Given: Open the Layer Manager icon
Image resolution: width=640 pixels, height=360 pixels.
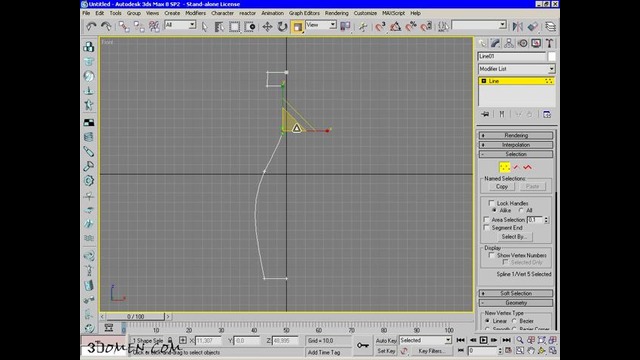Looking at the screenshot, I should [x=550, y=27].
